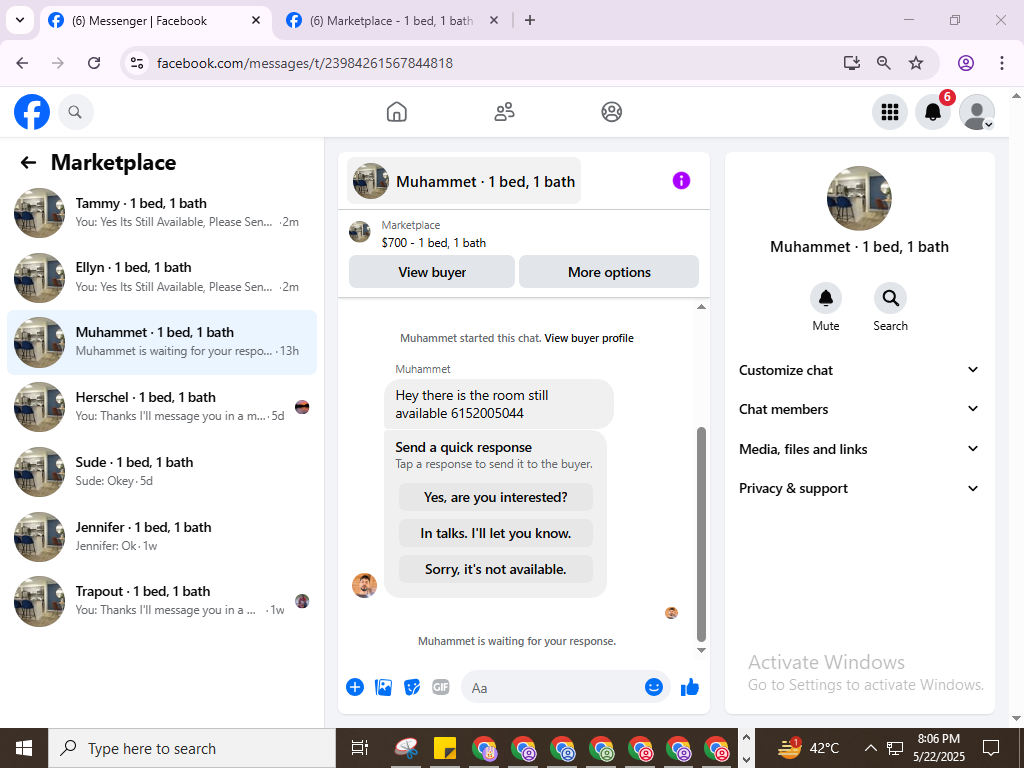1024x768 pixels.
Task: Attach a photo via image icon
Action: [x=383, y=687]
